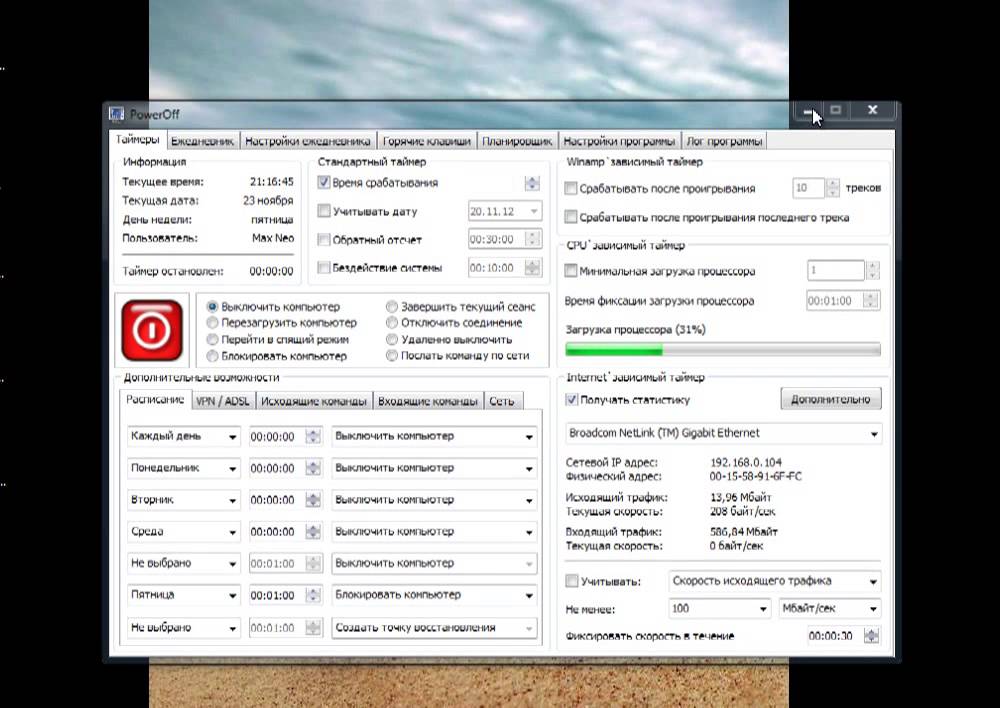Choose Завершить текущий сеанс radio option

click(x=392, y=307)
